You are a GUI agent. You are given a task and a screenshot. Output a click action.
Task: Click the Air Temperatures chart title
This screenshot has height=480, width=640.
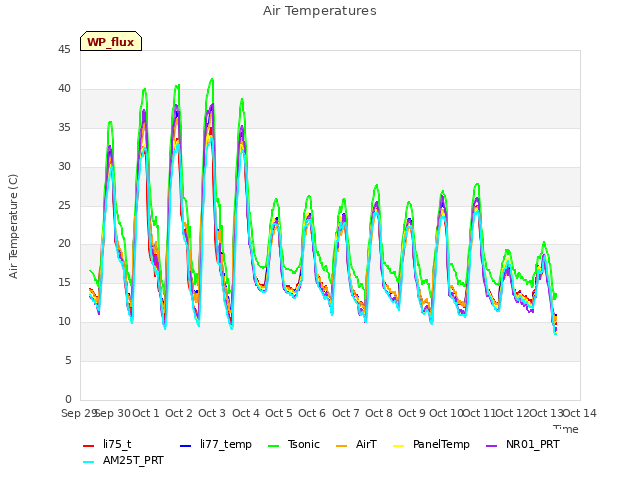click(x=320, y=11)
